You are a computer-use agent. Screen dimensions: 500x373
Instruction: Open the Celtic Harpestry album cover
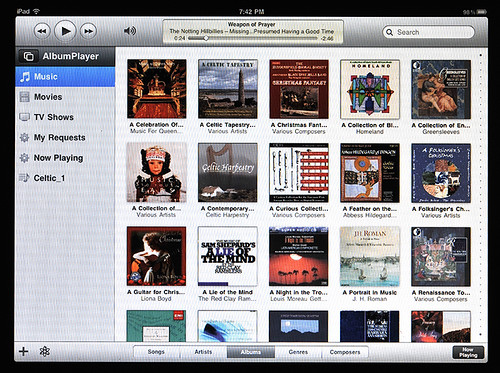228,173
